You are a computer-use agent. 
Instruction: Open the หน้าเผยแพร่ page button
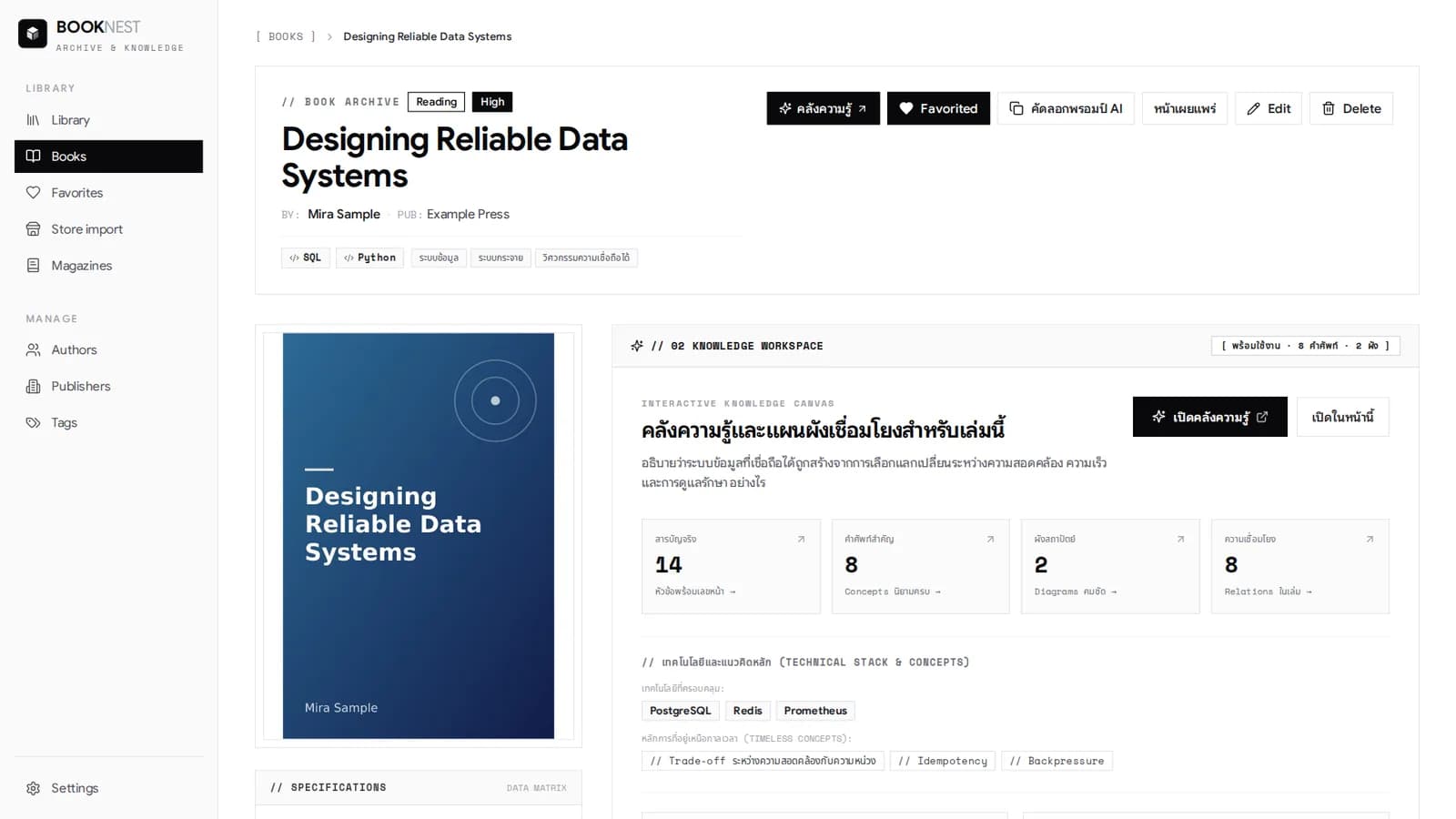[1184, 108]
